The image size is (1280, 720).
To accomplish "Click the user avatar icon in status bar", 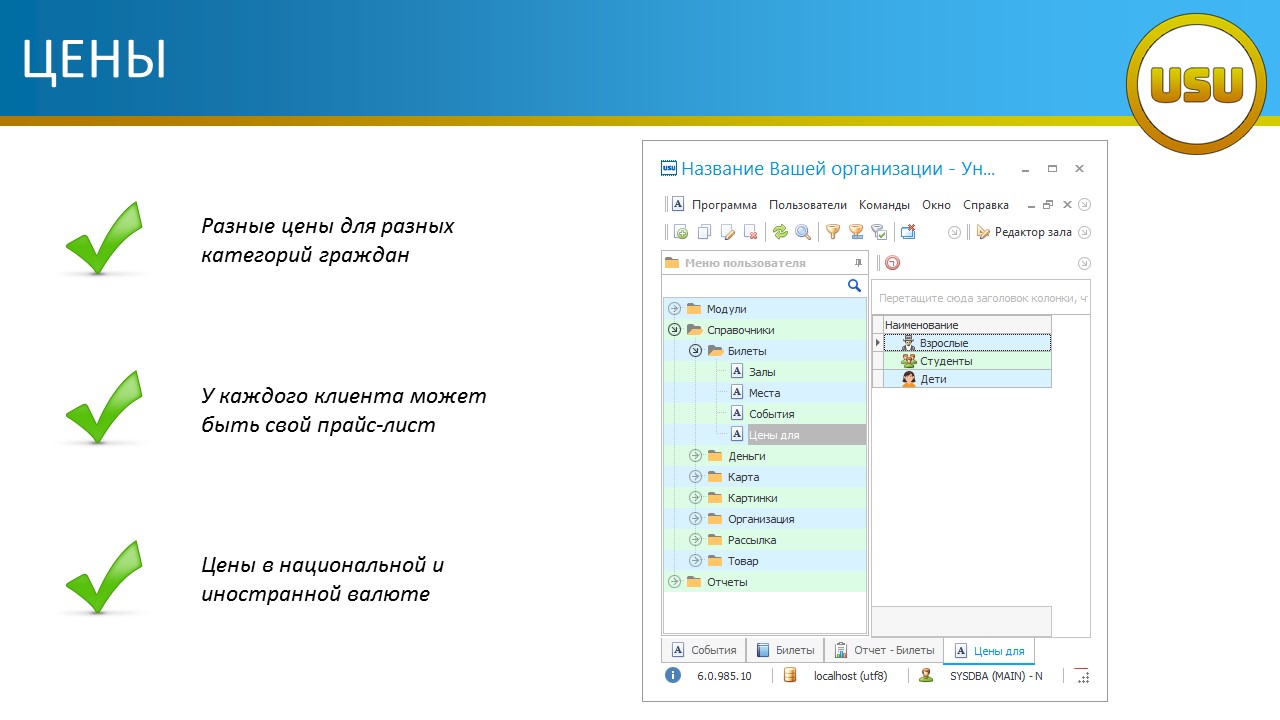I will pos(927,675).
